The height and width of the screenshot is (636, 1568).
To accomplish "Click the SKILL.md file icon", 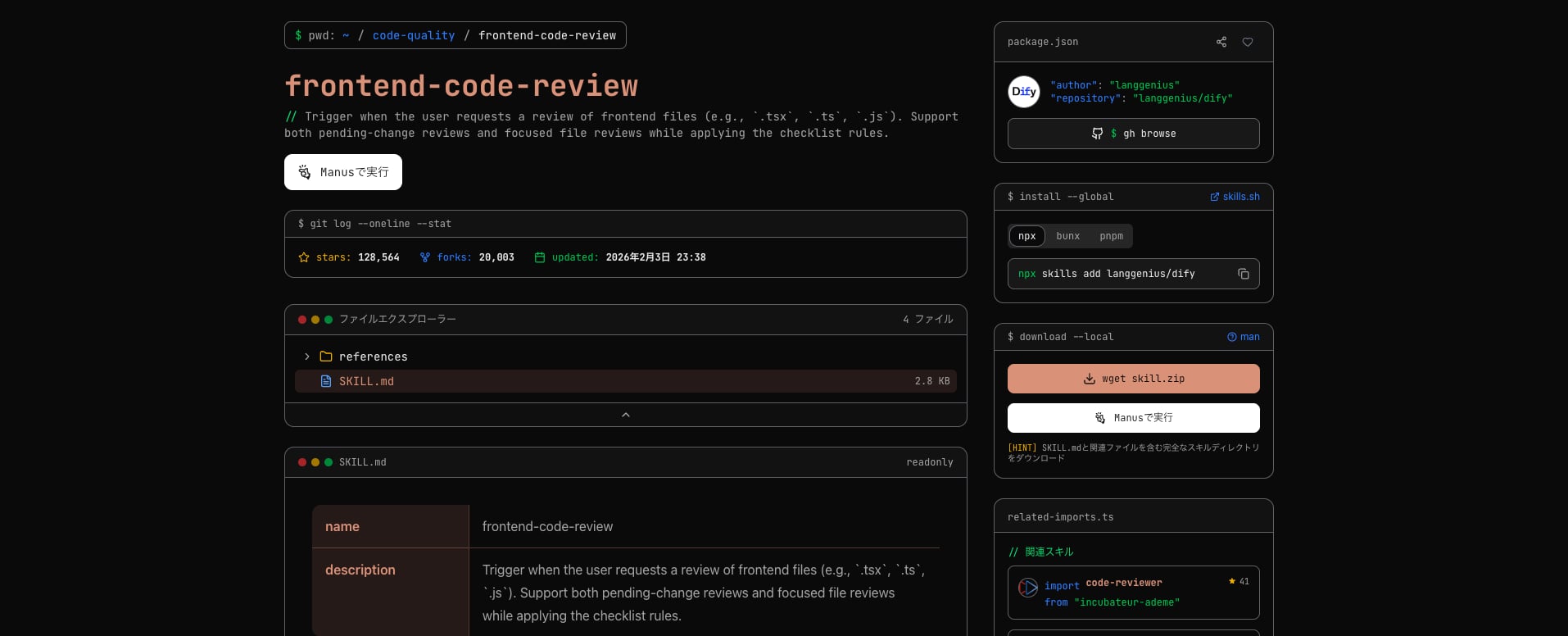I will click(x=326, y=381).
